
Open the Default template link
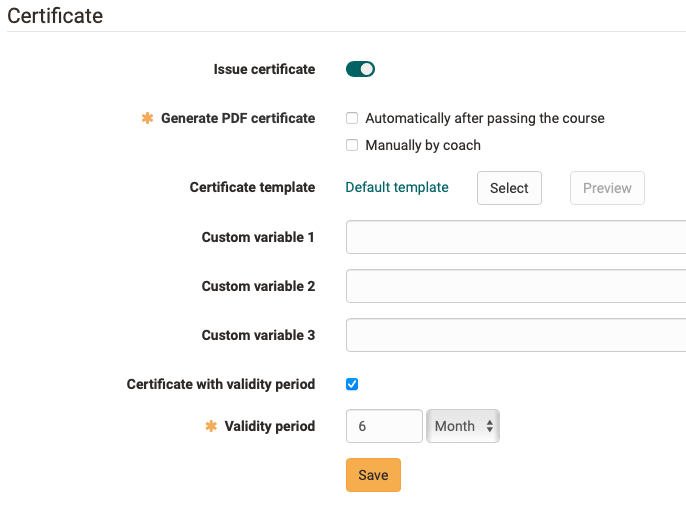point(397,187)
